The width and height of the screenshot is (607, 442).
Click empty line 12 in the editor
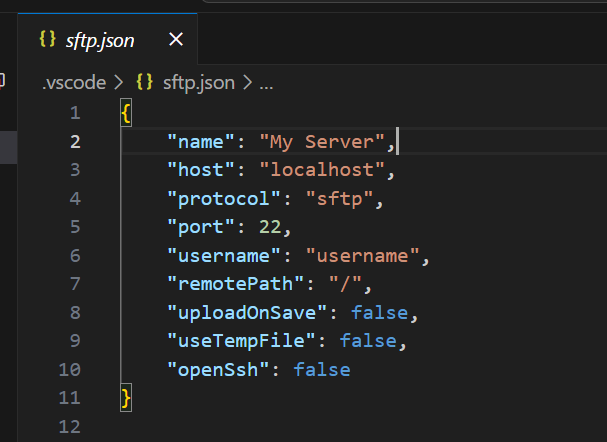300,427
